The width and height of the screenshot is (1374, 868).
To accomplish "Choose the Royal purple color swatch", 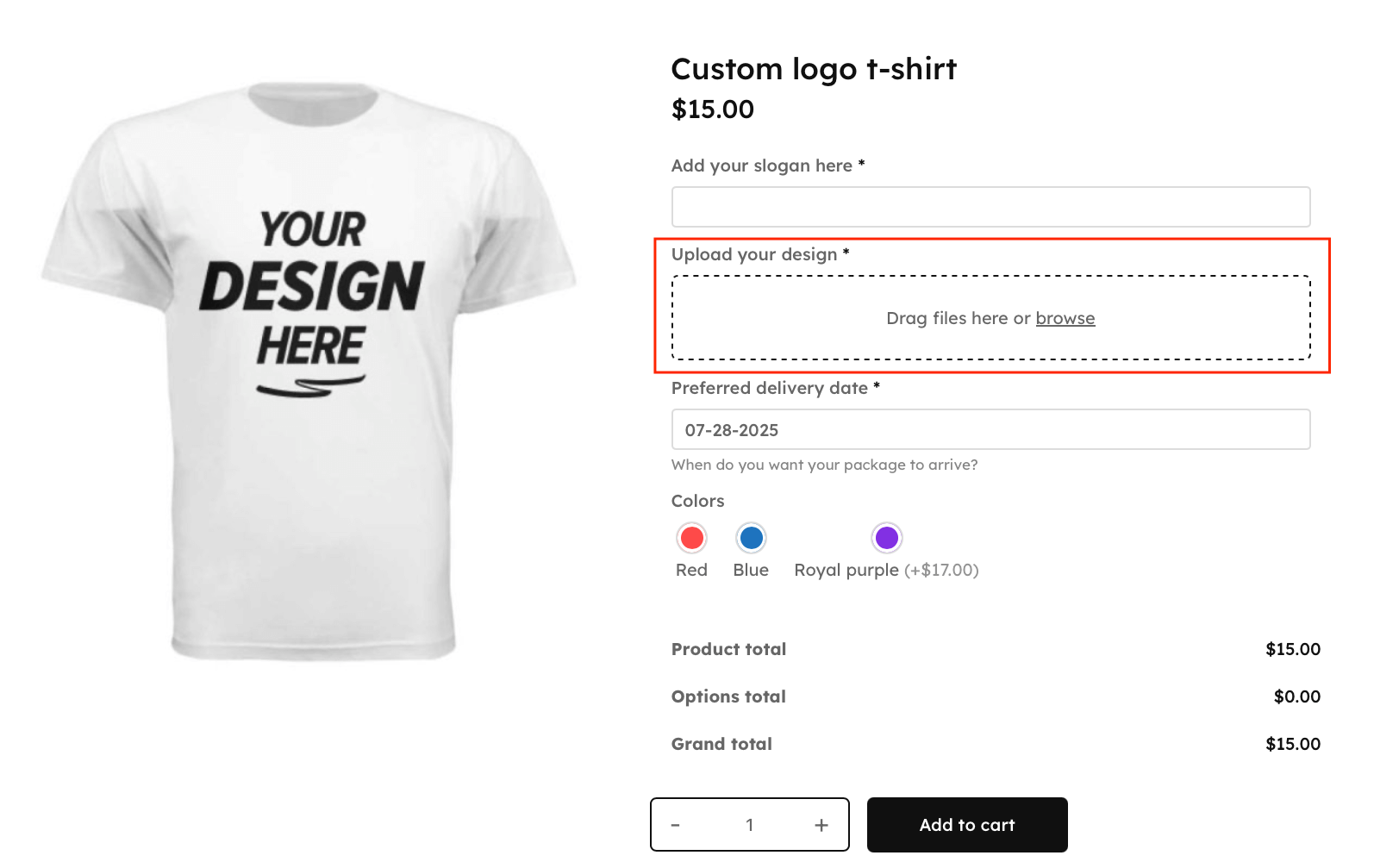I will pos(886,538).
